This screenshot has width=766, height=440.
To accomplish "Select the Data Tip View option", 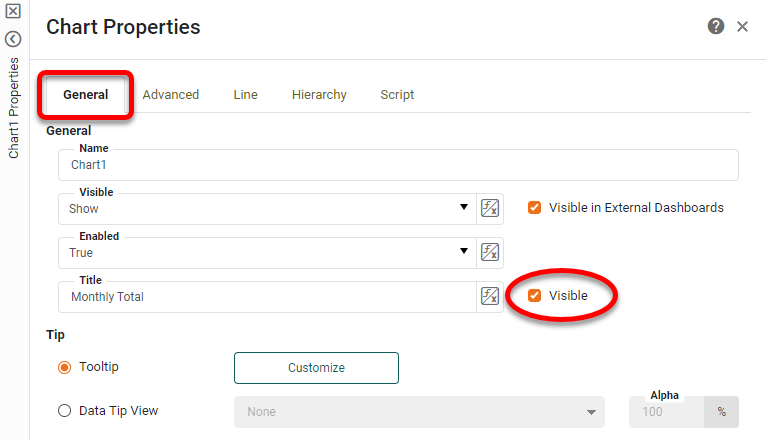I will tap(65, 410).
